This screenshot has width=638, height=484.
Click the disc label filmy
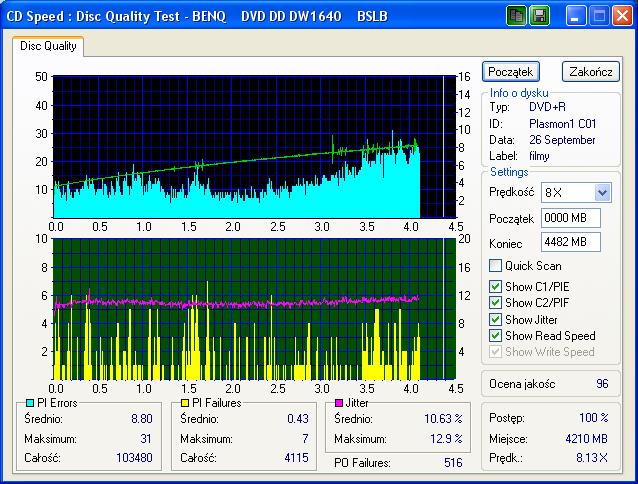tap(539, 156)
